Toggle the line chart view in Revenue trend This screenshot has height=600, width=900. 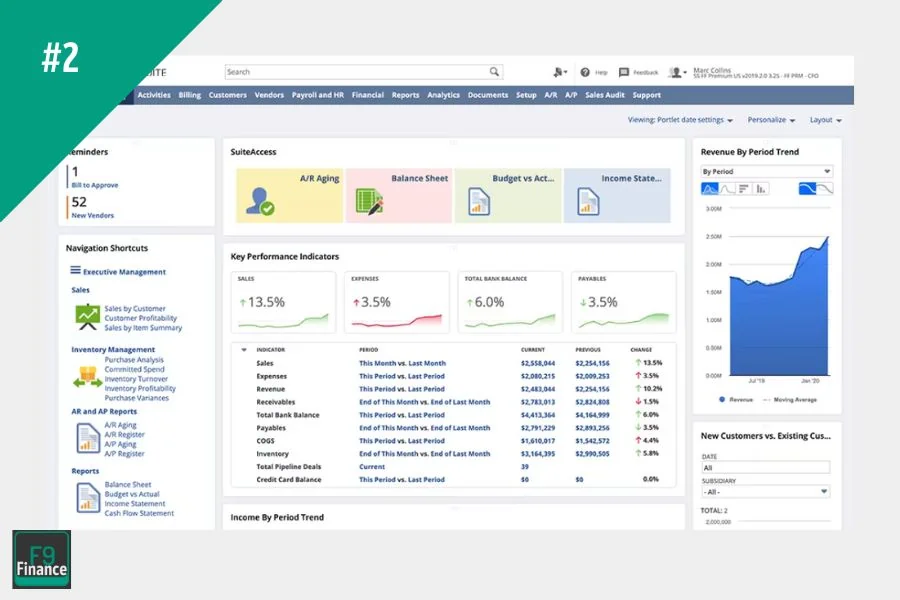[726, 187]
